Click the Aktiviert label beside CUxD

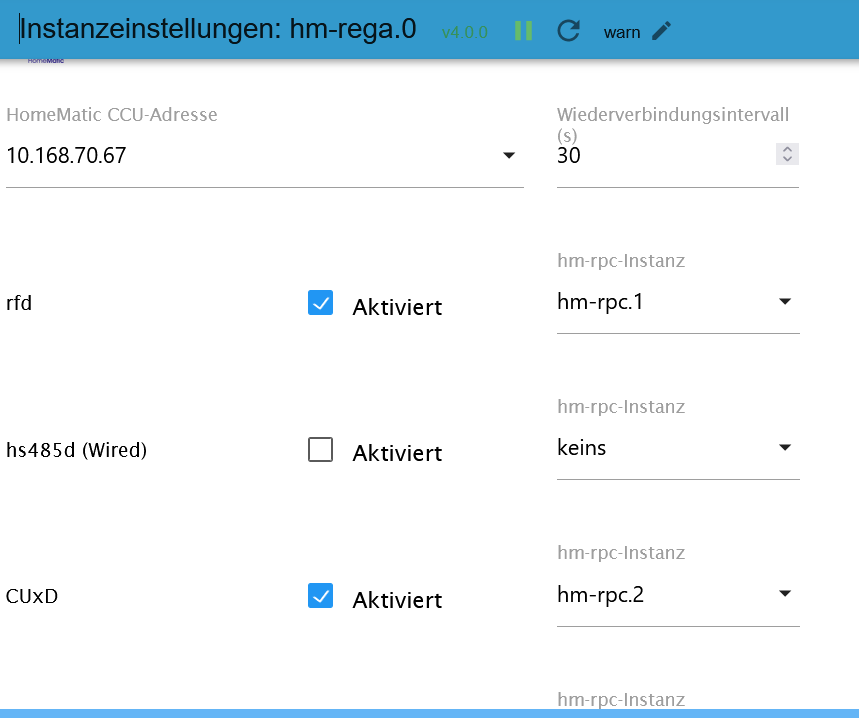coord(397,600)
